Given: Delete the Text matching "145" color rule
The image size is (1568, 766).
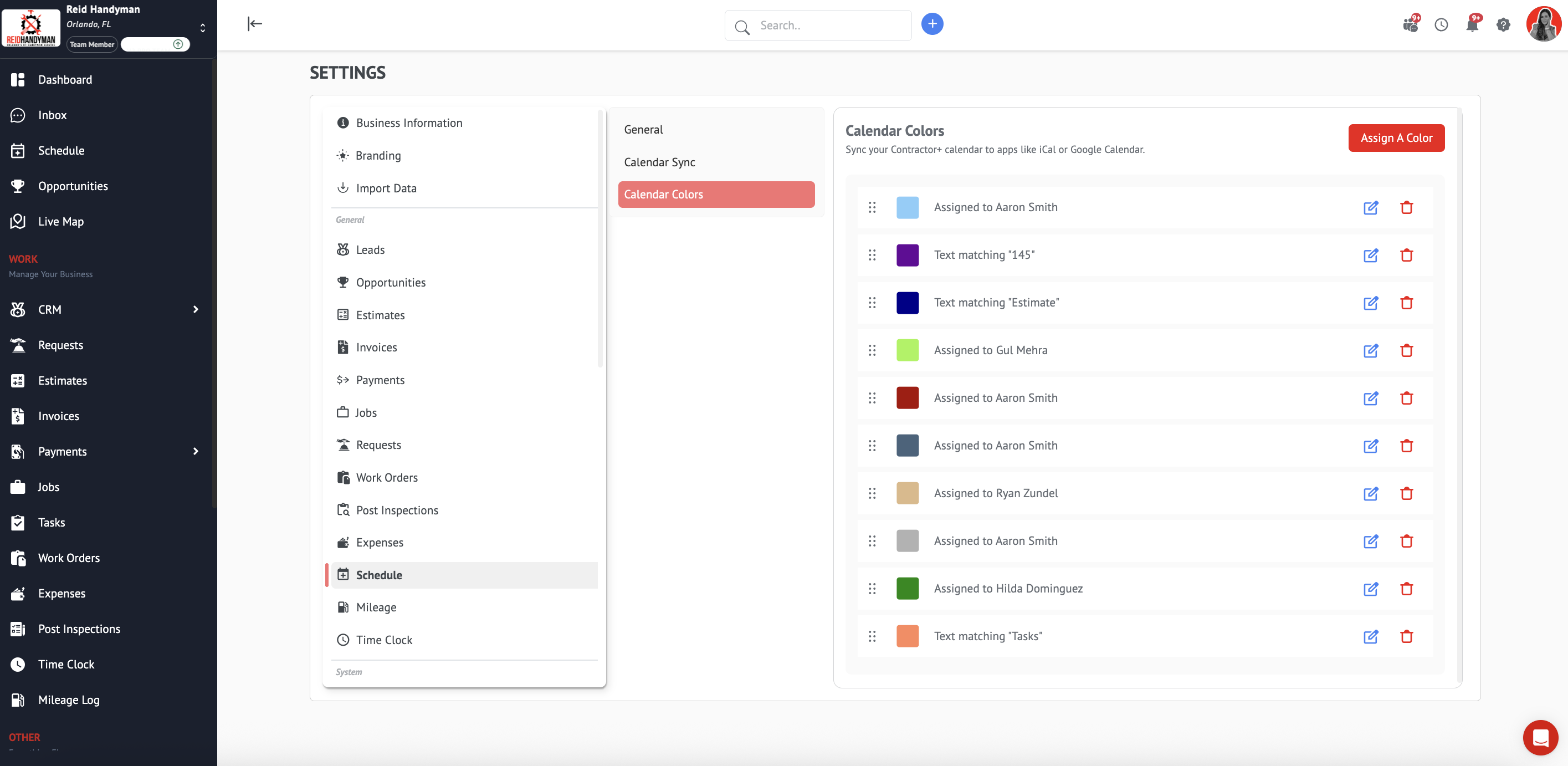Looking at the screenshot, I should tap(1406, 255).
